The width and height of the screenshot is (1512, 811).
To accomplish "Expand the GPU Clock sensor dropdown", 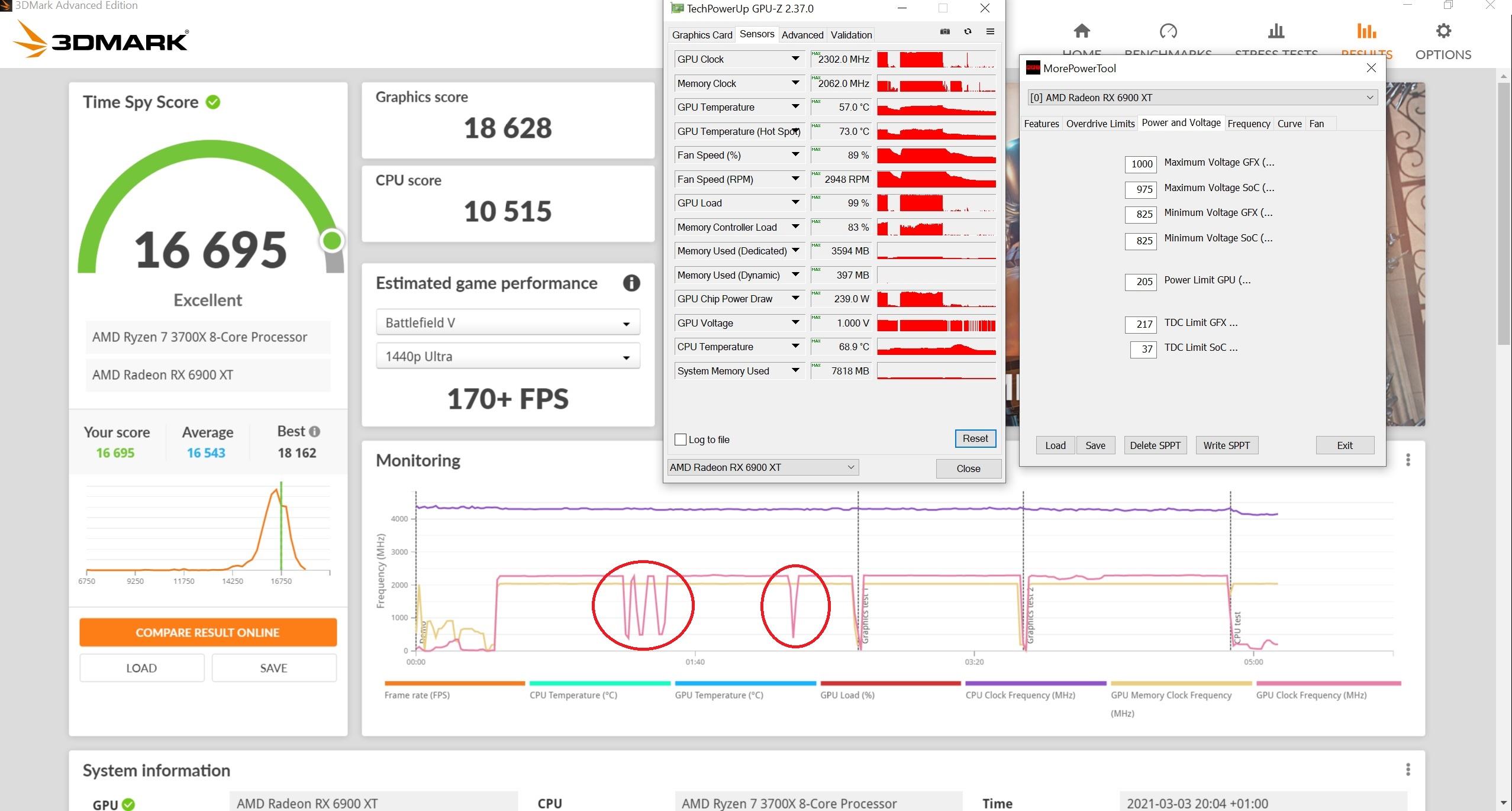I will point(795,59).
